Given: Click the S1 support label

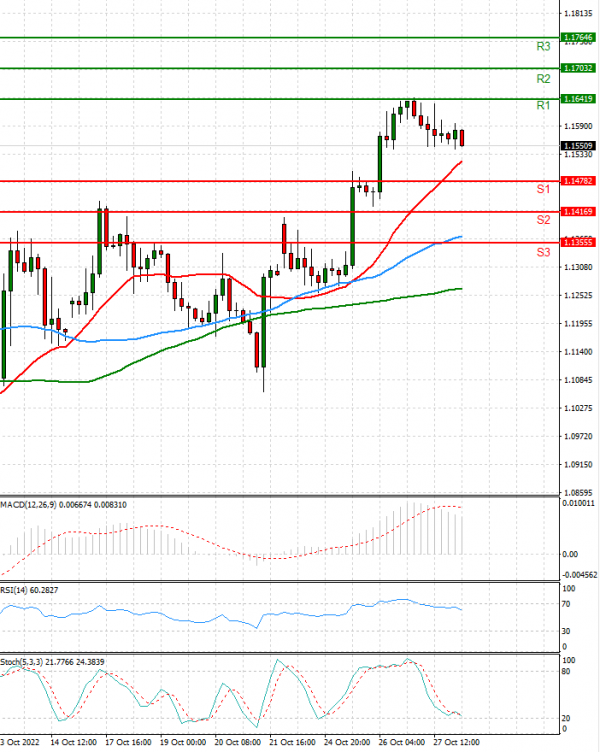Looking at the screenshot, I should click(x=543, y=189).
